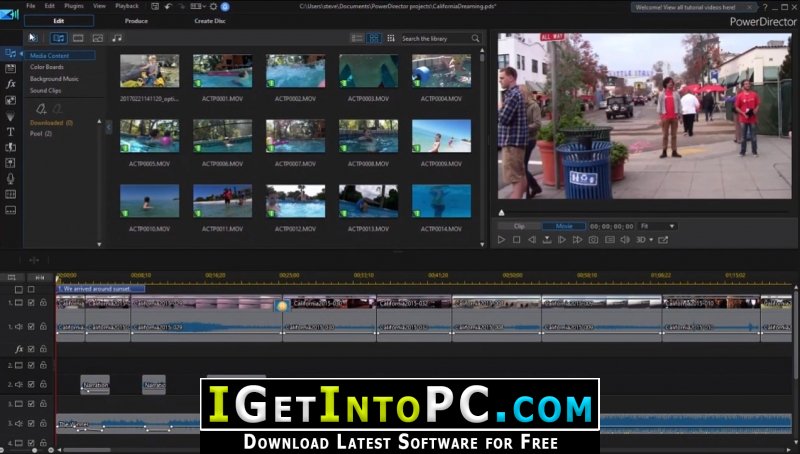Open the File menu
The height and width of the screenshot is (454, 800).
click(x=31, y=6)
